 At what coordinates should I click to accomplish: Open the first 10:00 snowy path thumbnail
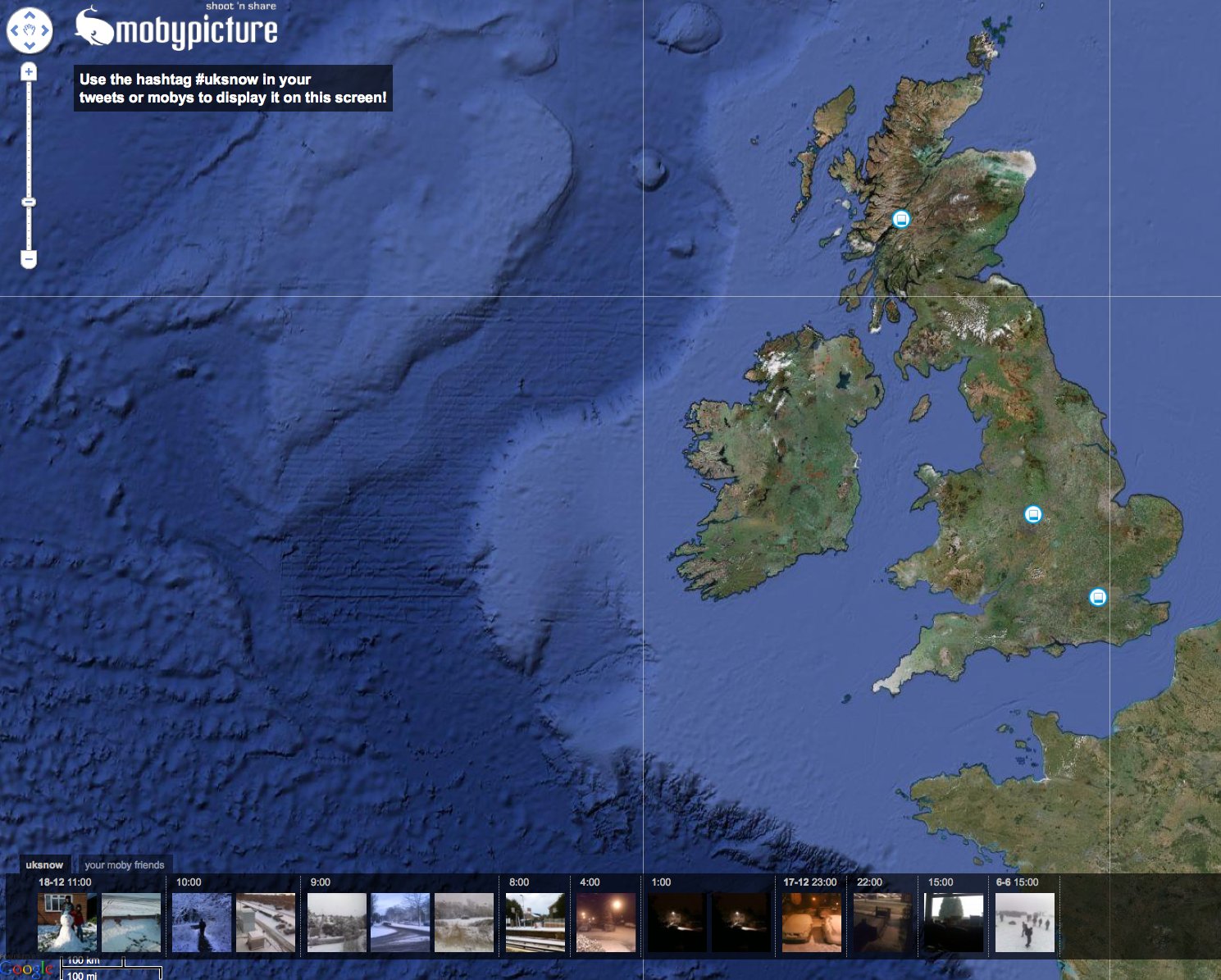202,923
